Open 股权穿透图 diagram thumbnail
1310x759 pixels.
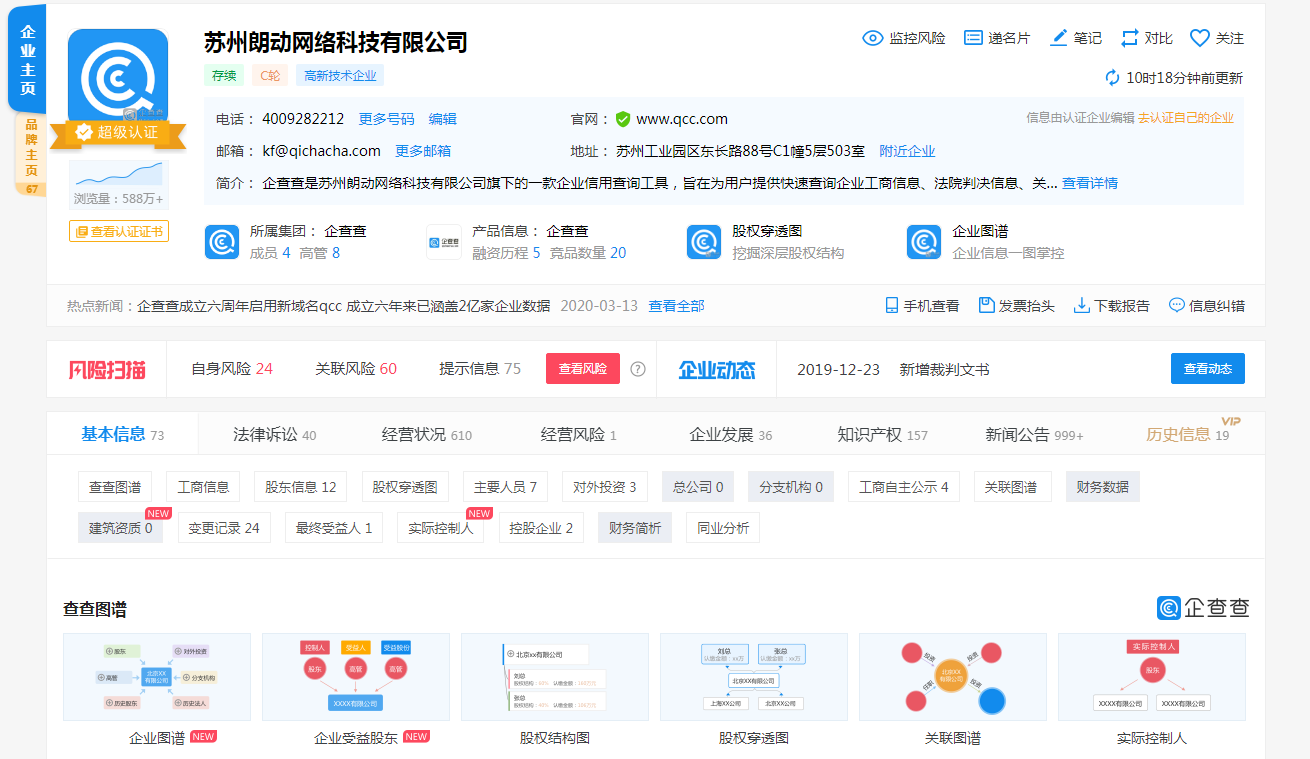click(753, 677)
